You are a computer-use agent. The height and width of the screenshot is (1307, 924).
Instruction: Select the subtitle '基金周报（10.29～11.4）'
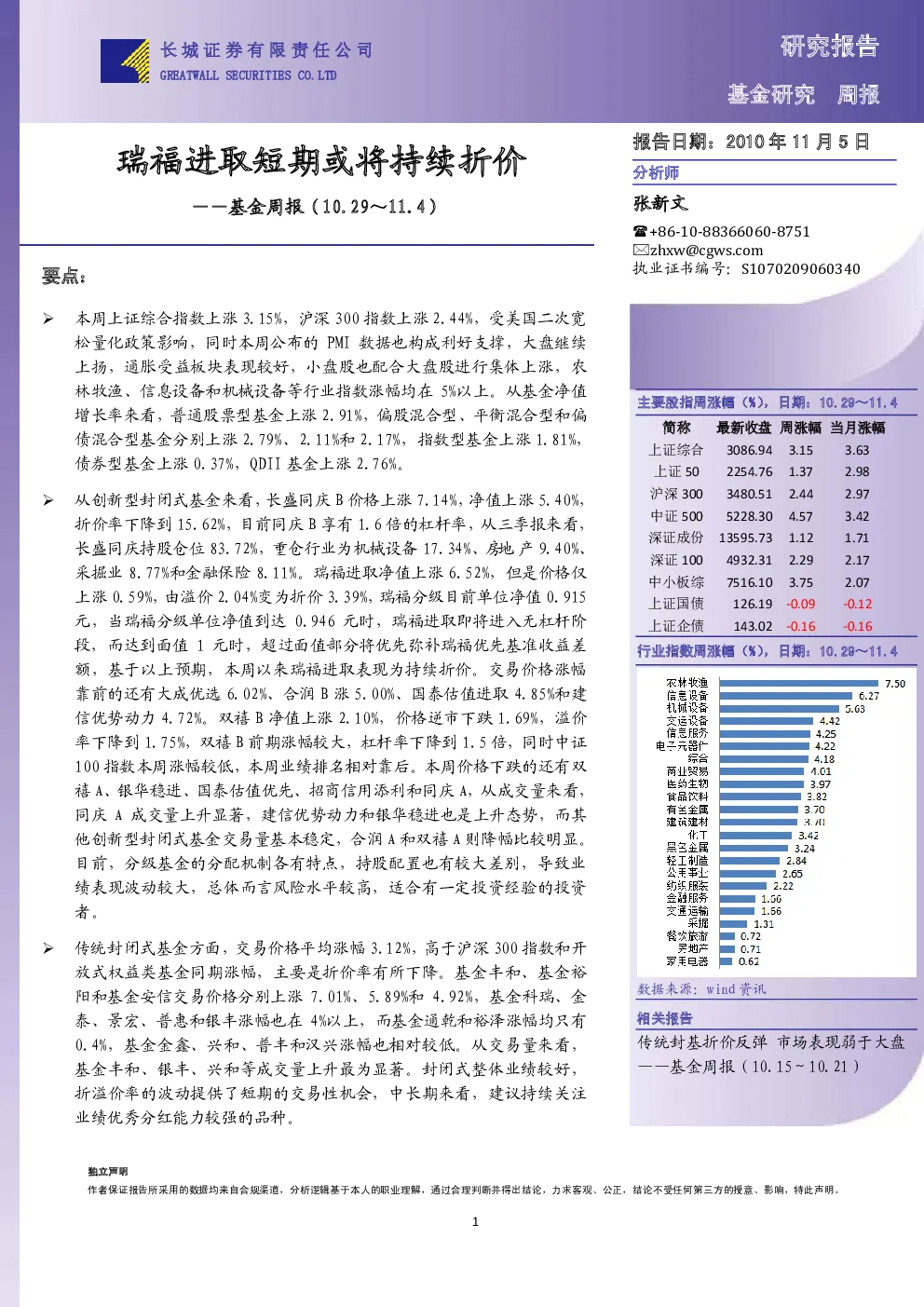pyautogui.click(x=333, y=207)
